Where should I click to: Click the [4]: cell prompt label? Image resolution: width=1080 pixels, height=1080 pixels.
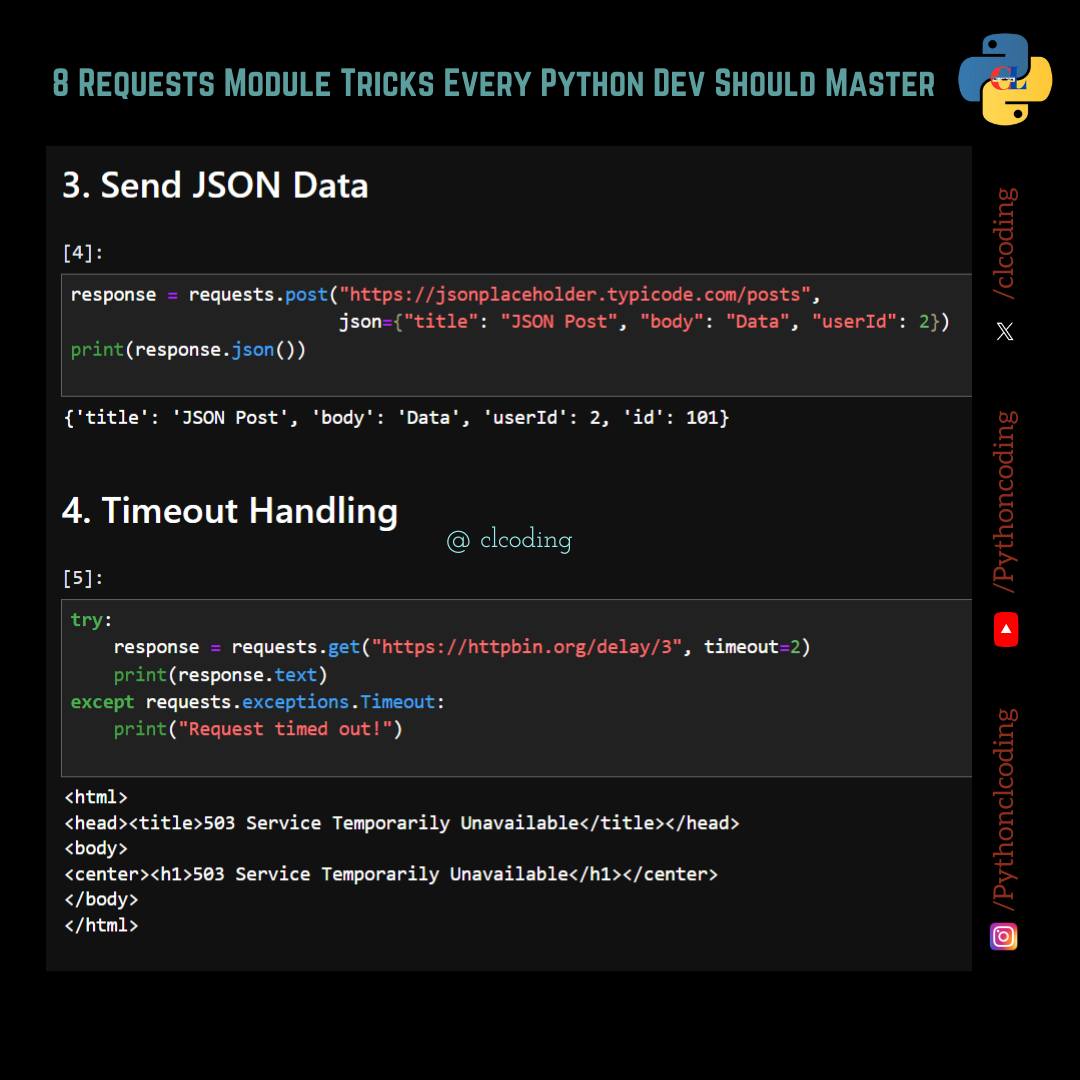(x=83, y=253)
